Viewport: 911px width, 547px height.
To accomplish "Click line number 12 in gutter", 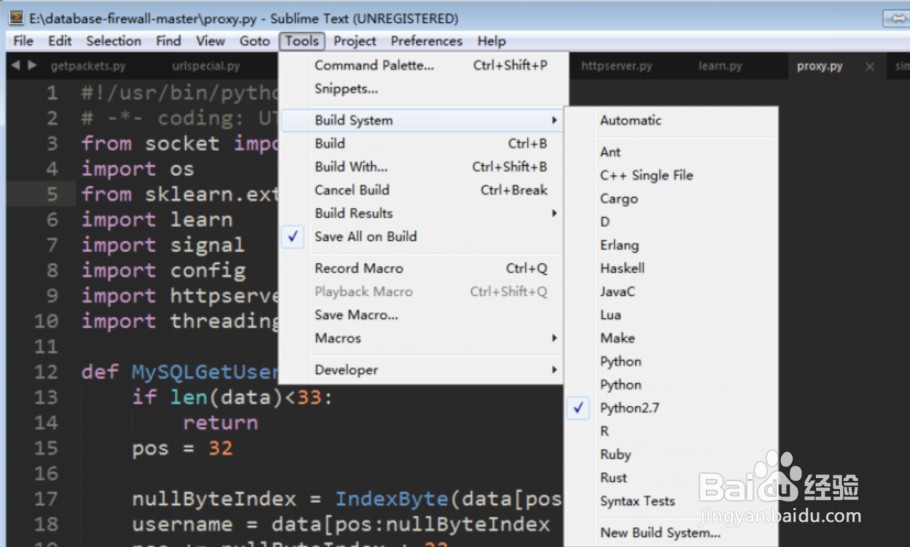I will click(x=46, y=372).
